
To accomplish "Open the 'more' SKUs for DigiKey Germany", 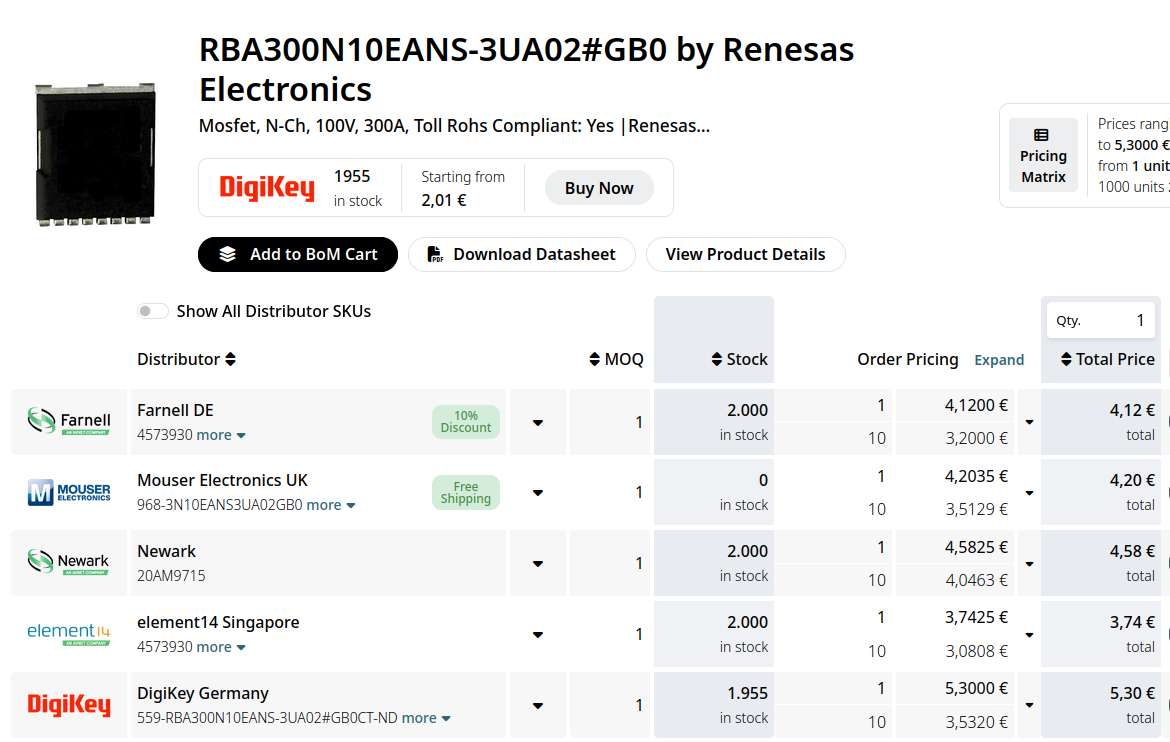I will click(x=426, y=718).
